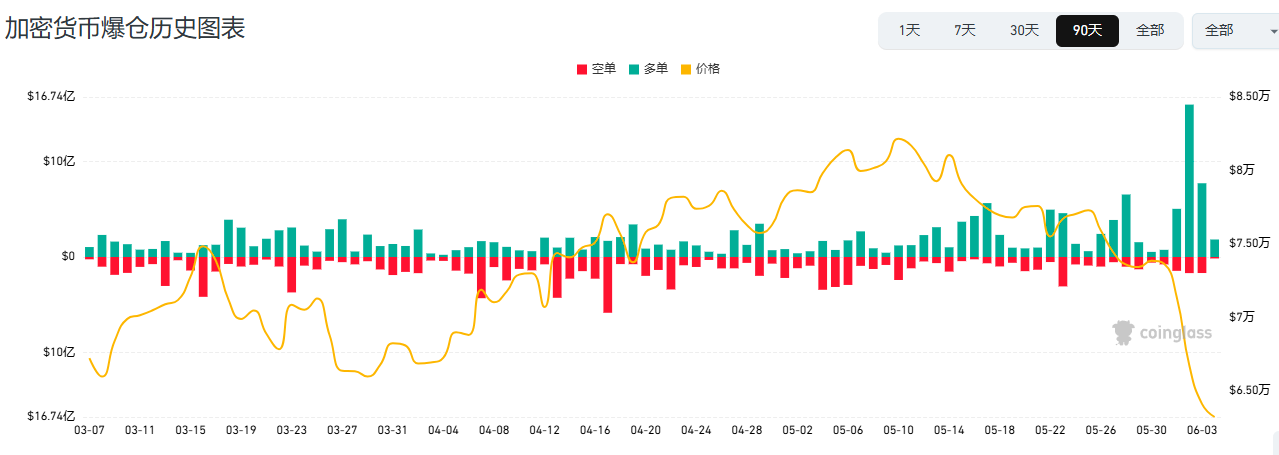
Task: Click the 04-20 date axis label
Action: click(645, 430)
